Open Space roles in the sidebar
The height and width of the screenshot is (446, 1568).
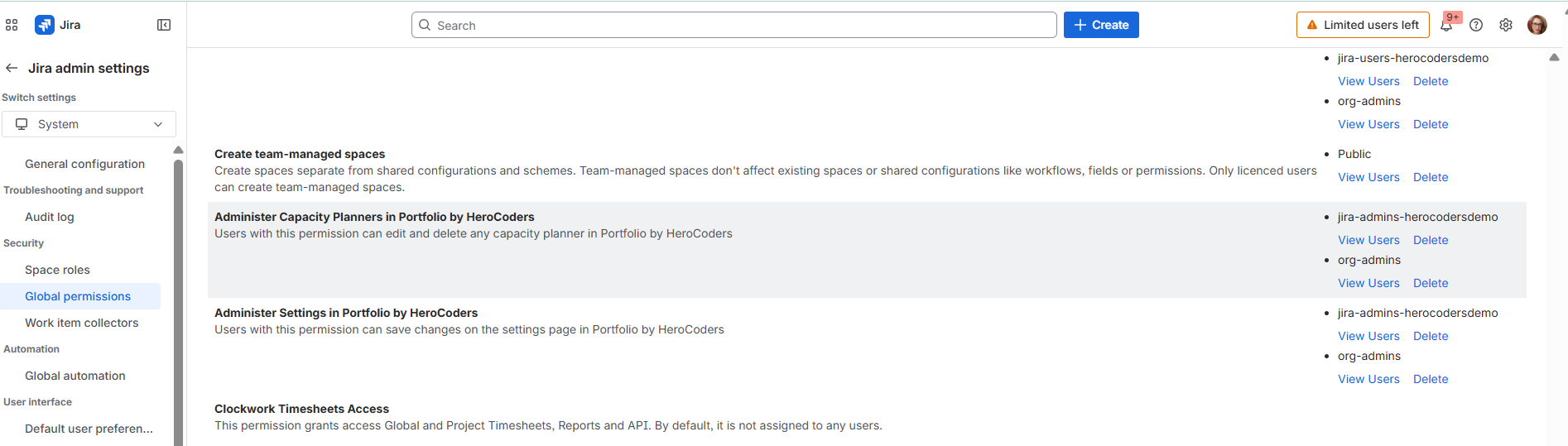pyautogui.click(x=57, y=270)
